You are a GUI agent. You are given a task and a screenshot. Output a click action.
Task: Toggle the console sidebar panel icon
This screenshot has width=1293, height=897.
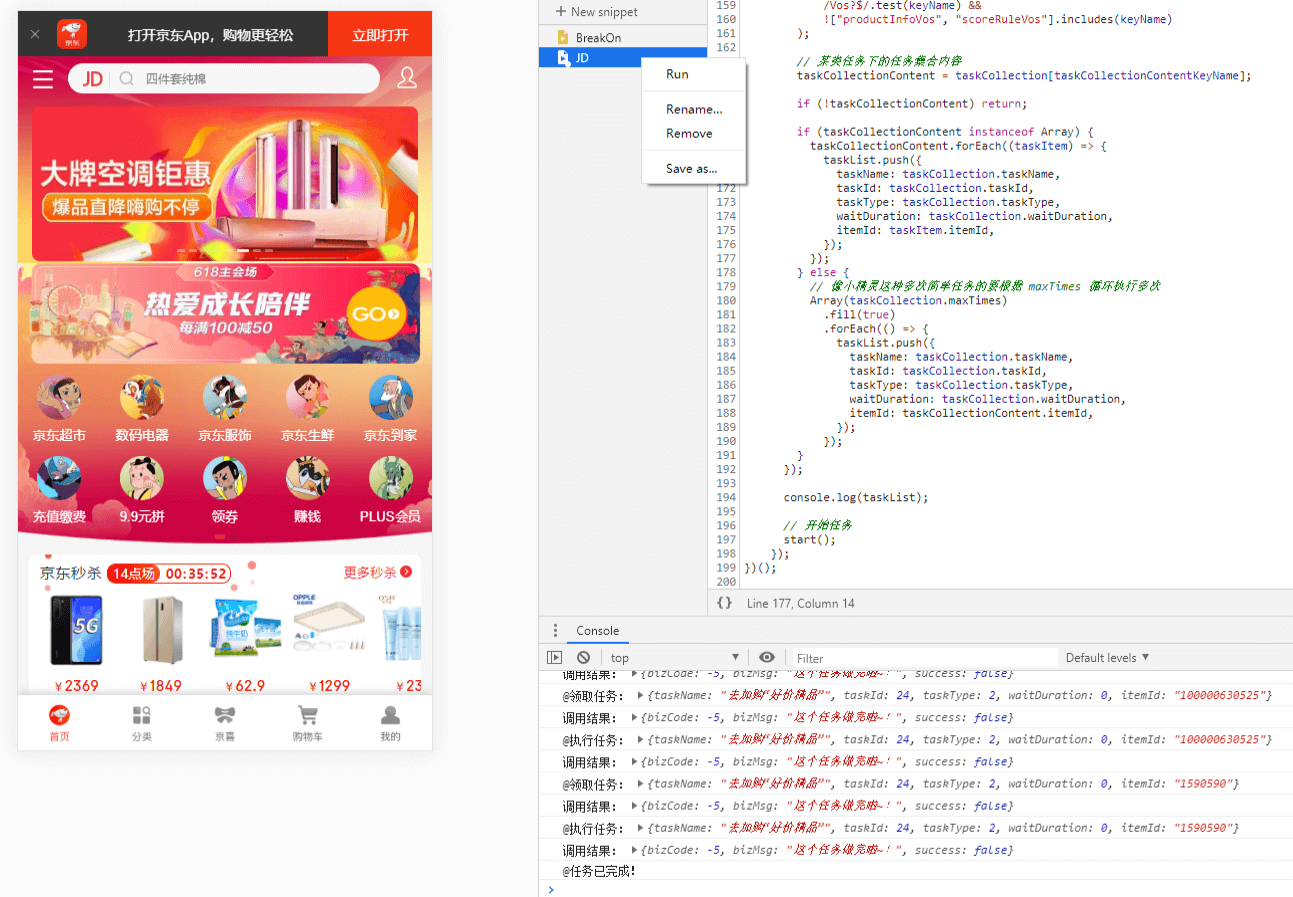point(555,657)
